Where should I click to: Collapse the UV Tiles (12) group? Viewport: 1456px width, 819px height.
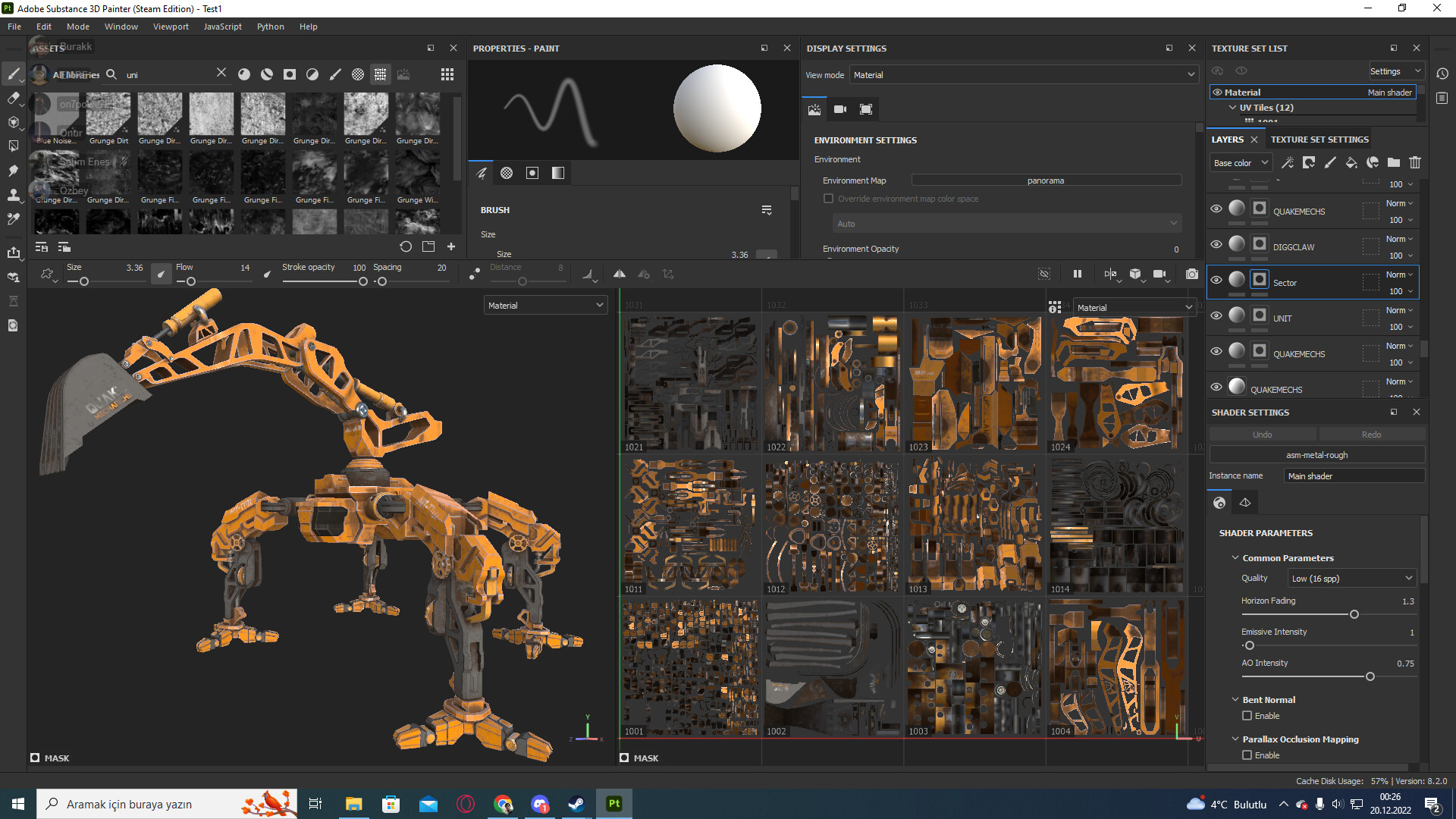coord(1232,108)
